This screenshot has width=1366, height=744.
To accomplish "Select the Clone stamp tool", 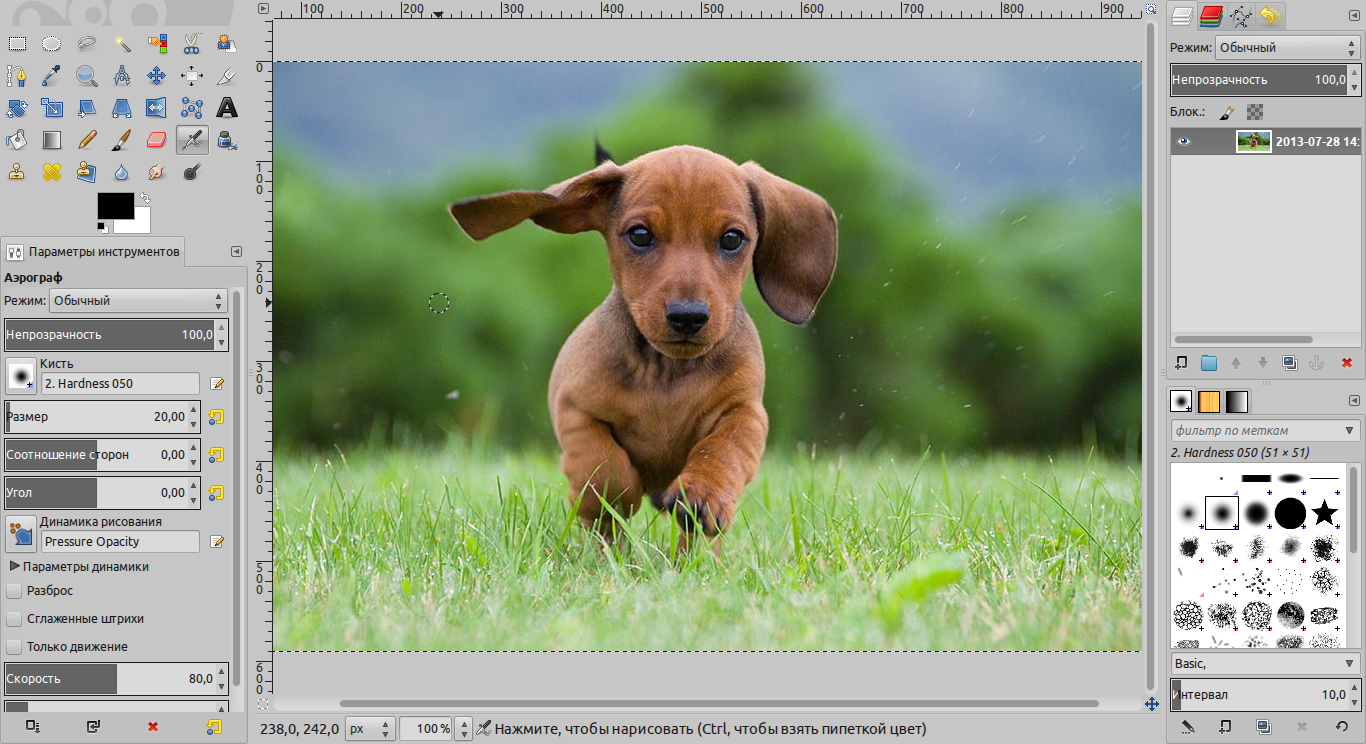I will (x=17, y=172).
